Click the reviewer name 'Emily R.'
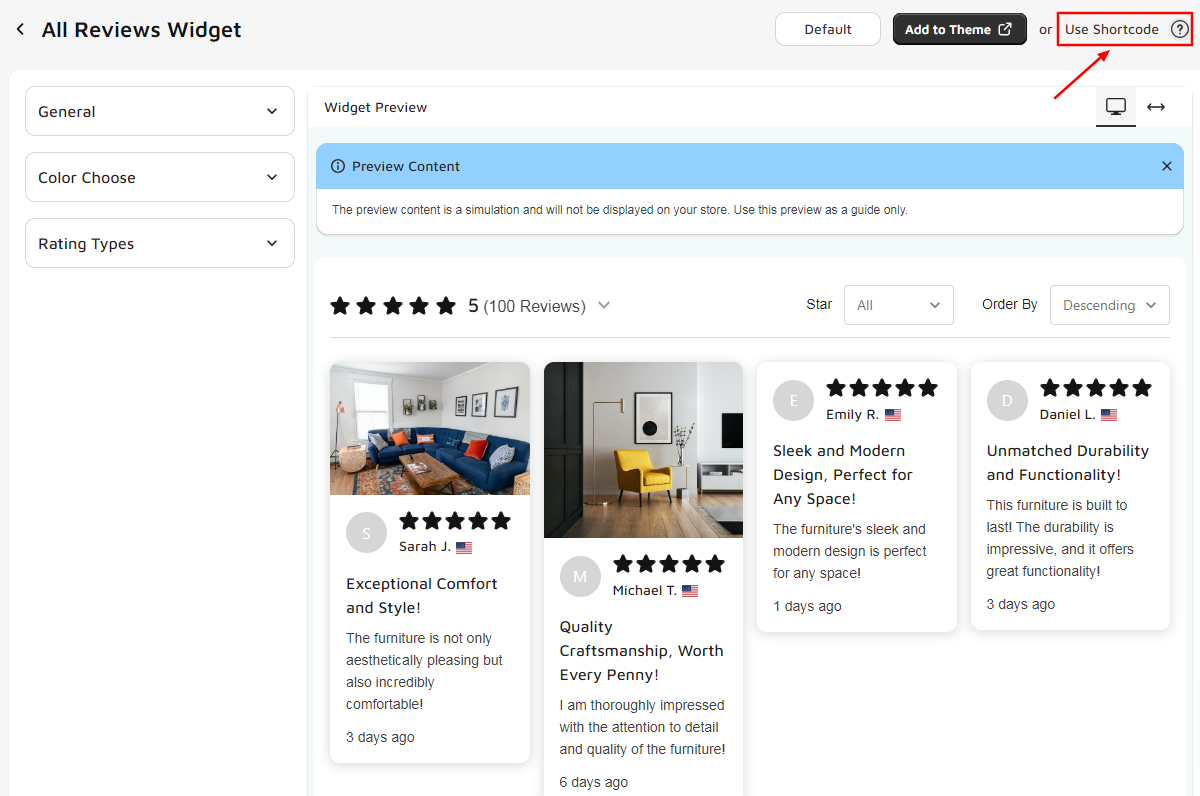This screenshot has width=1200, height=796. point(853,415)
